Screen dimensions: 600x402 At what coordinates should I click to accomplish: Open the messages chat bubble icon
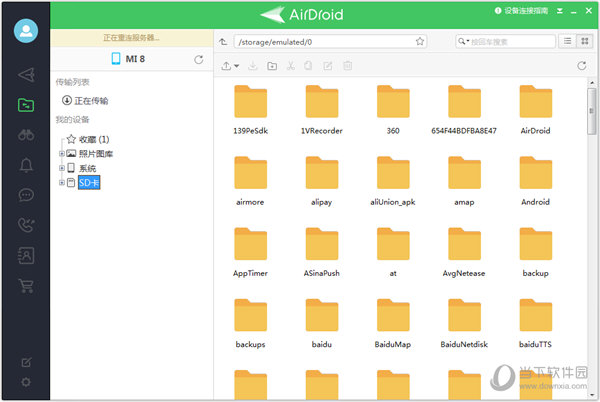(x=26, y=195)
